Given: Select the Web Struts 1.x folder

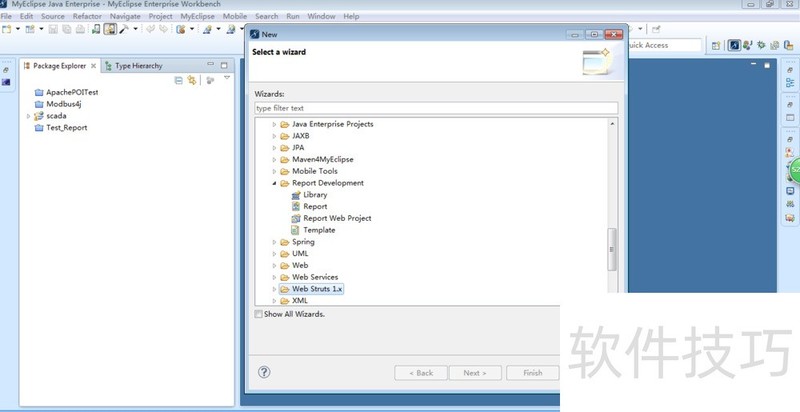Looking at the screenshot, I should click(312, 289).
